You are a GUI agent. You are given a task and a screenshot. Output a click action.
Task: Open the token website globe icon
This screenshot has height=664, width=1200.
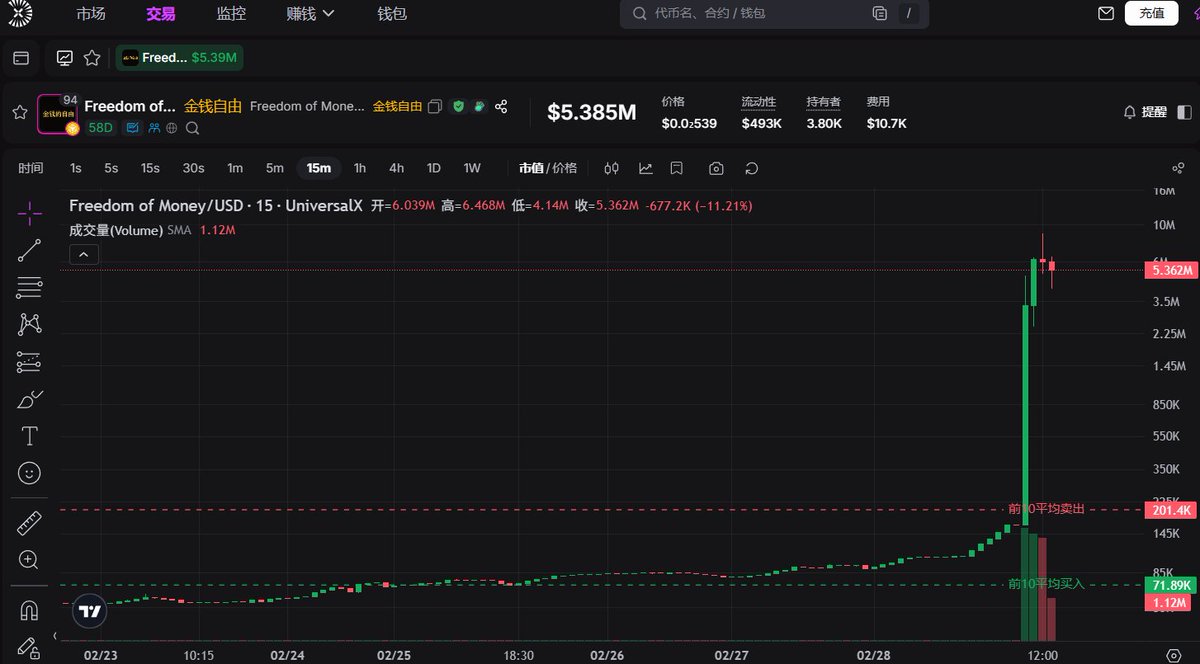172,128
